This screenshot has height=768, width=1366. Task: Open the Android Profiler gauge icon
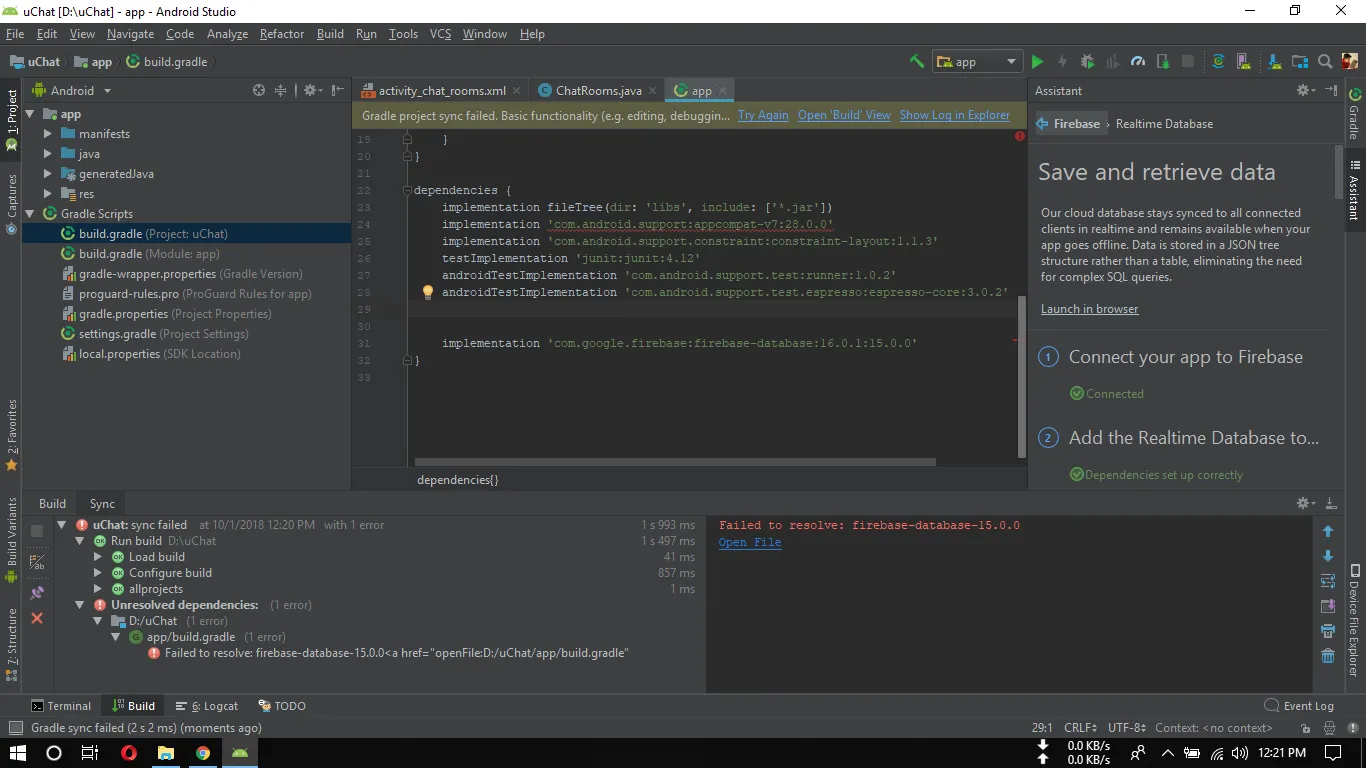pyautogui.click(x=1137, y=62)
